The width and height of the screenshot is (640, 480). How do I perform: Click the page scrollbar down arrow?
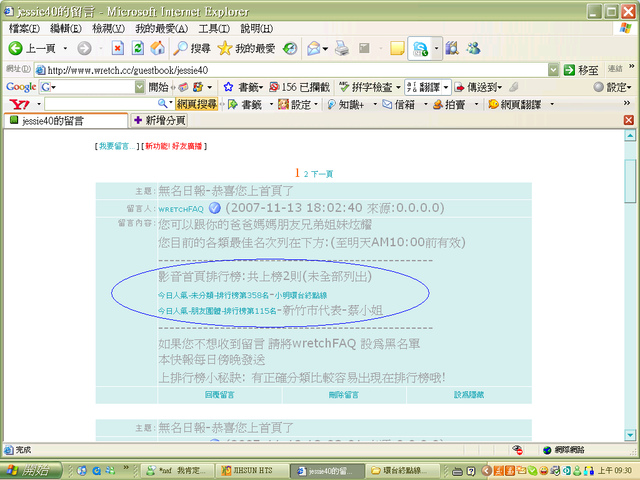(630, 435)
